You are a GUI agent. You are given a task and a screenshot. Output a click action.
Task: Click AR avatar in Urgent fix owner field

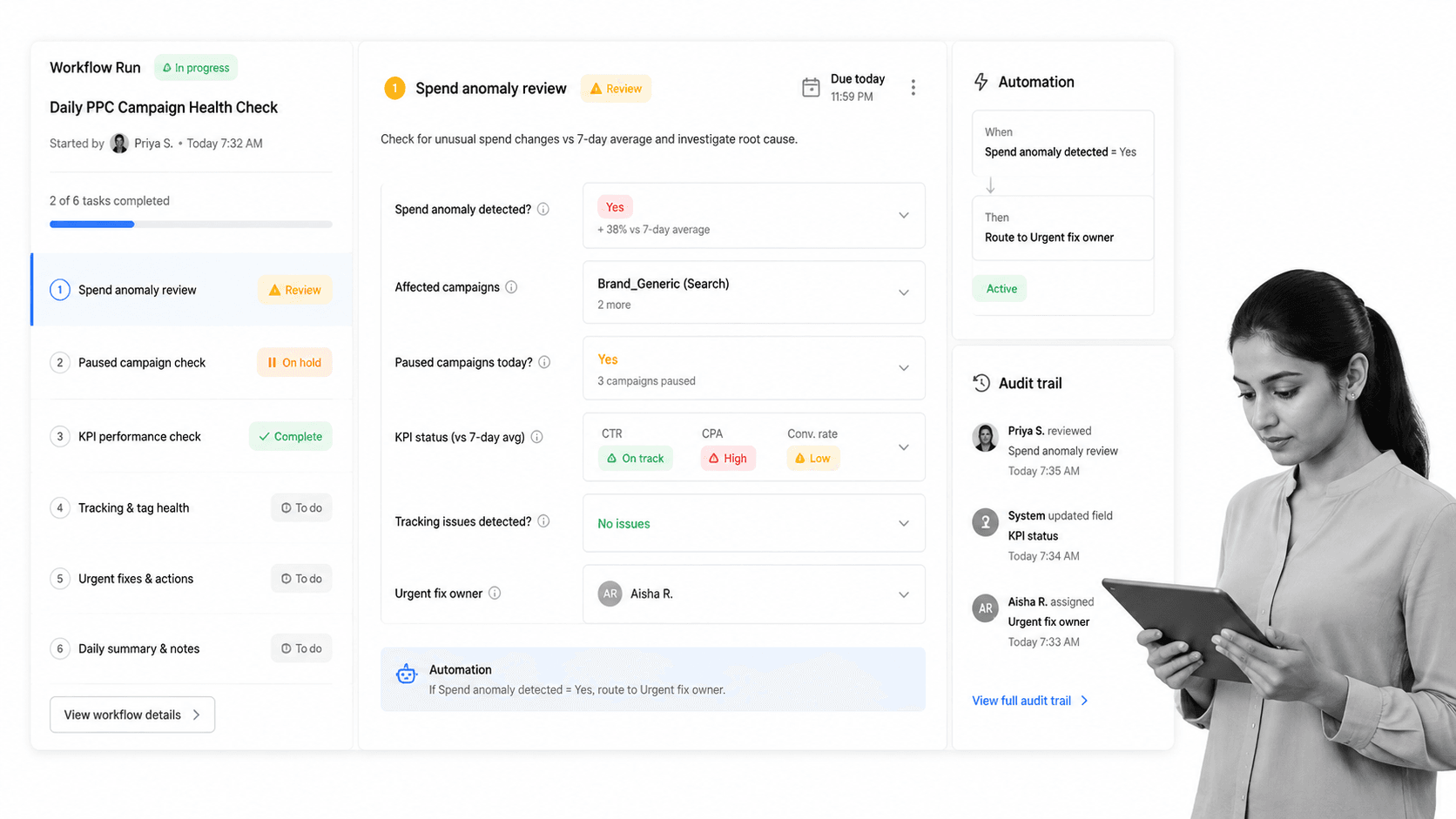click(x=610, y=594)
